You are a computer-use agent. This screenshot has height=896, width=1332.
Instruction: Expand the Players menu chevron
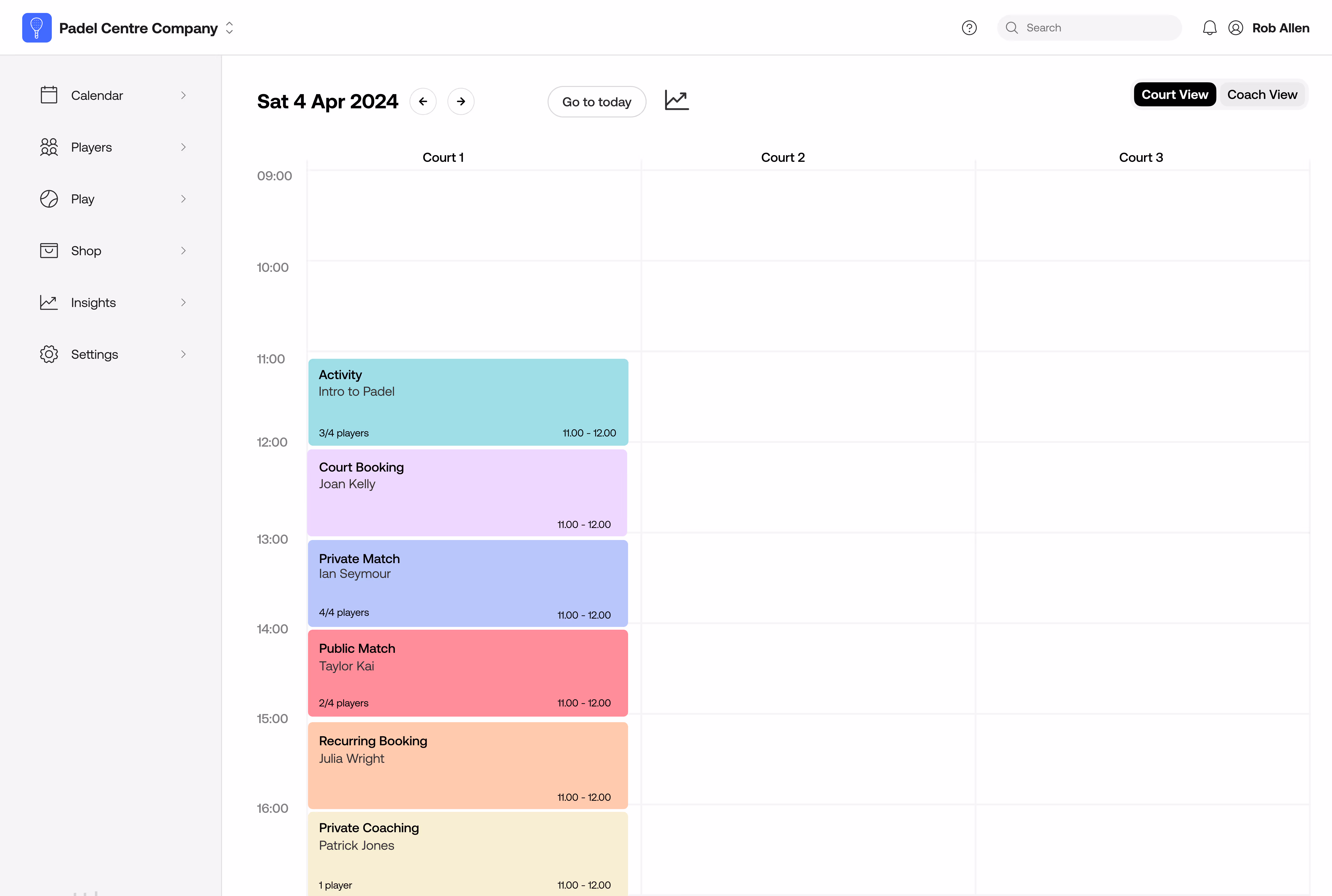click(184, 147)
